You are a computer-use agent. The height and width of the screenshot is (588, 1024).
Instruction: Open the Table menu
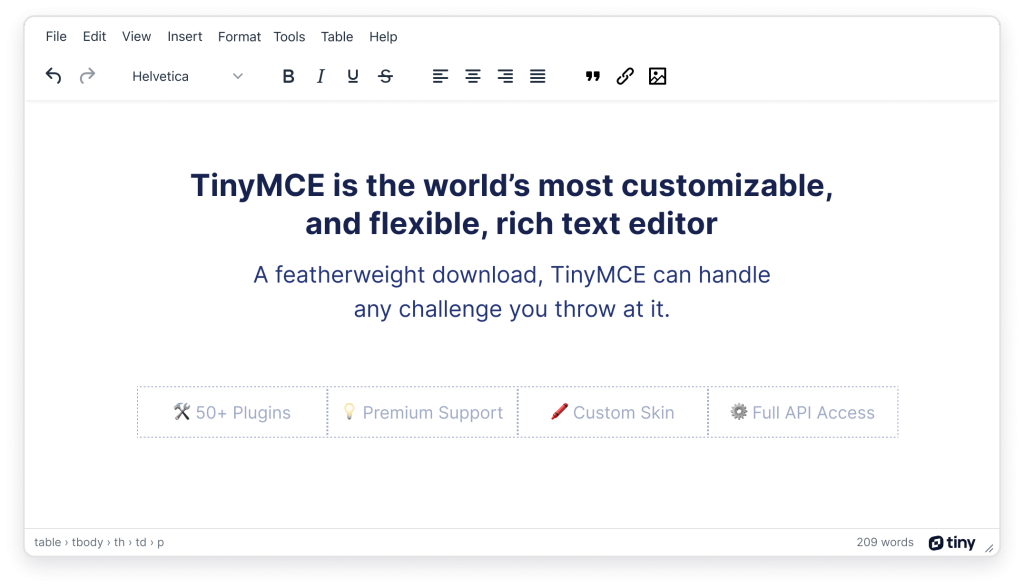coord(337,37)
